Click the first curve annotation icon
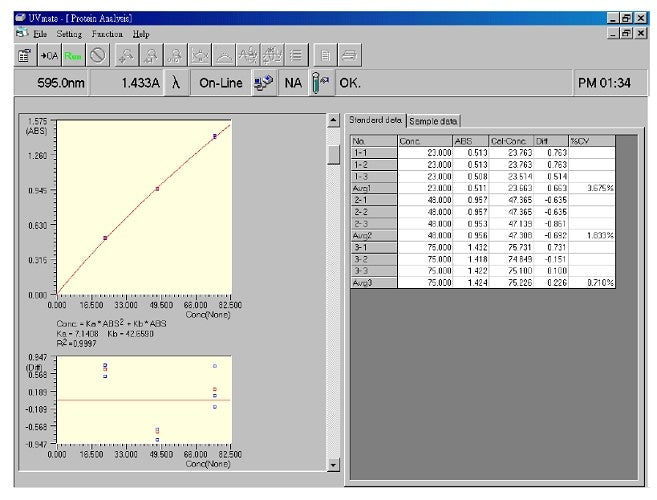 pos(248,55)
